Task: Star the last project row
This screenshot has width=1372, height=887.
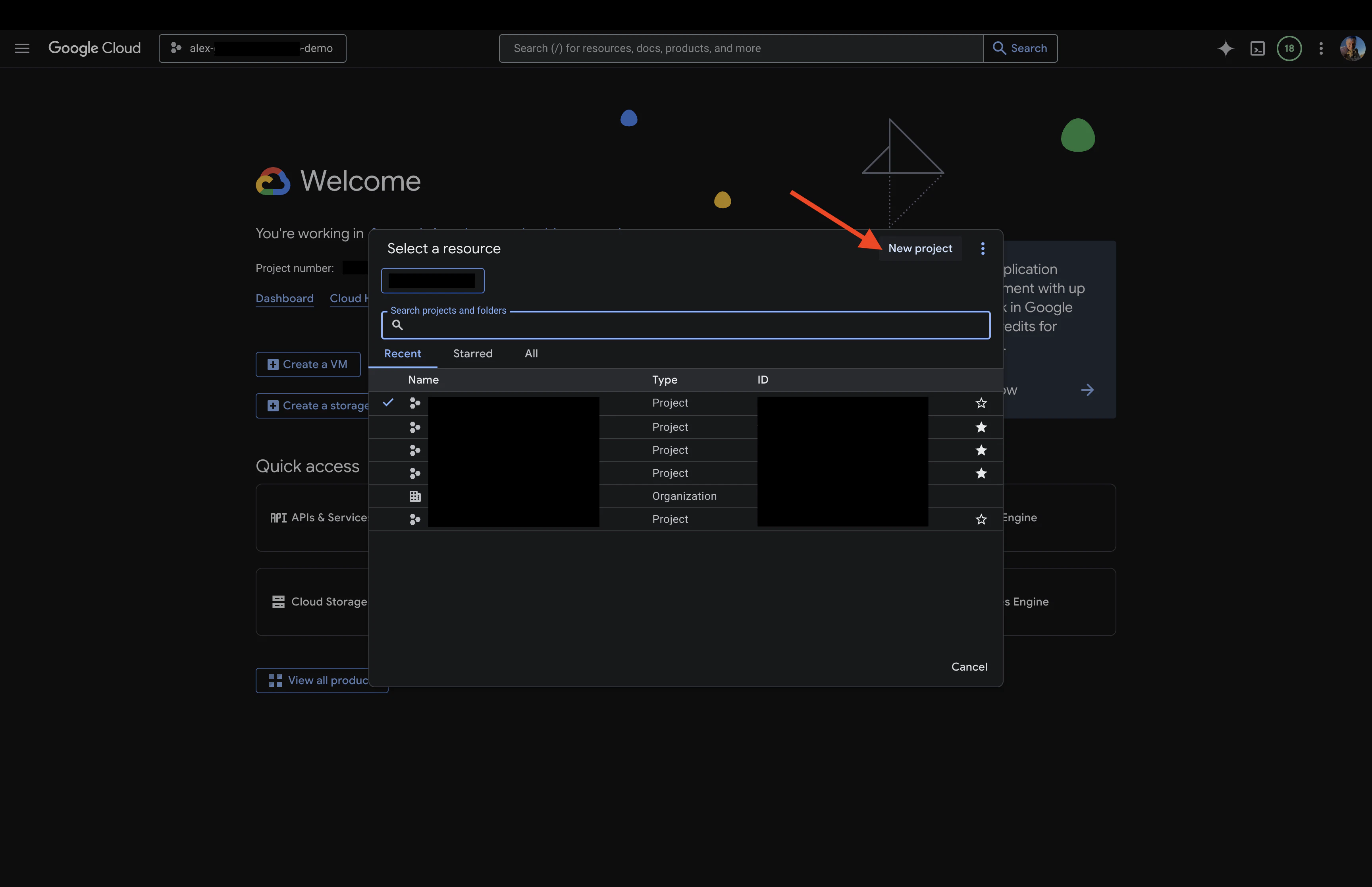Action: pos(981,519)
